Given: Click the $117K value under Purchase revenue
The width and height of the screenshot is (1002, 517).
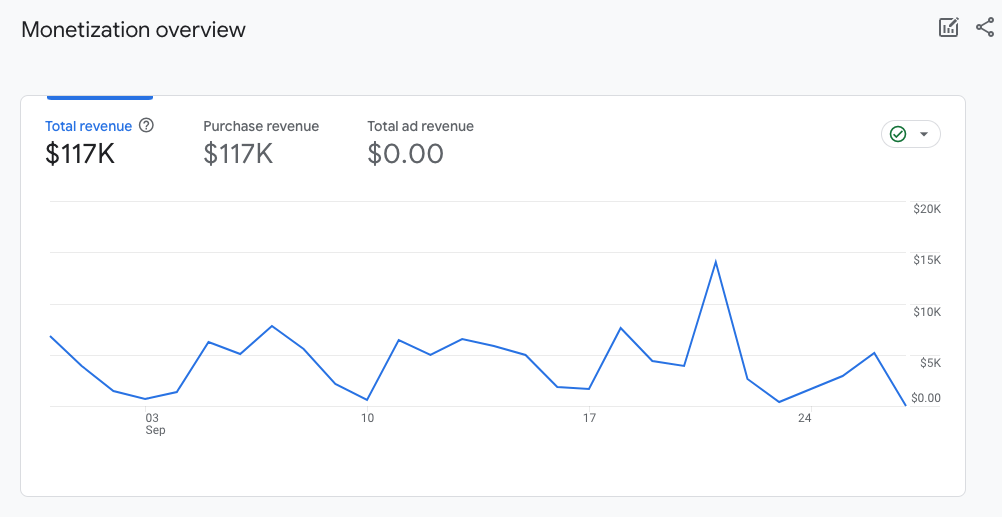Looking at the screenshot, I should [x=238, y=154].
